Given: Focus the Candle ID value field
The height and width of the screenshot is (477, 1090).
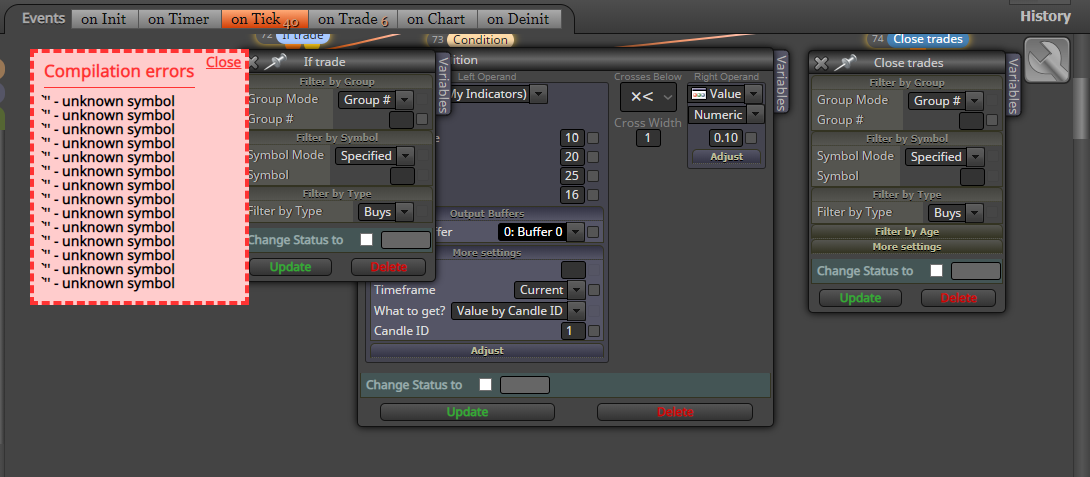Looking at the screenshot, I should pyautogui.click(x=574, y=331).
